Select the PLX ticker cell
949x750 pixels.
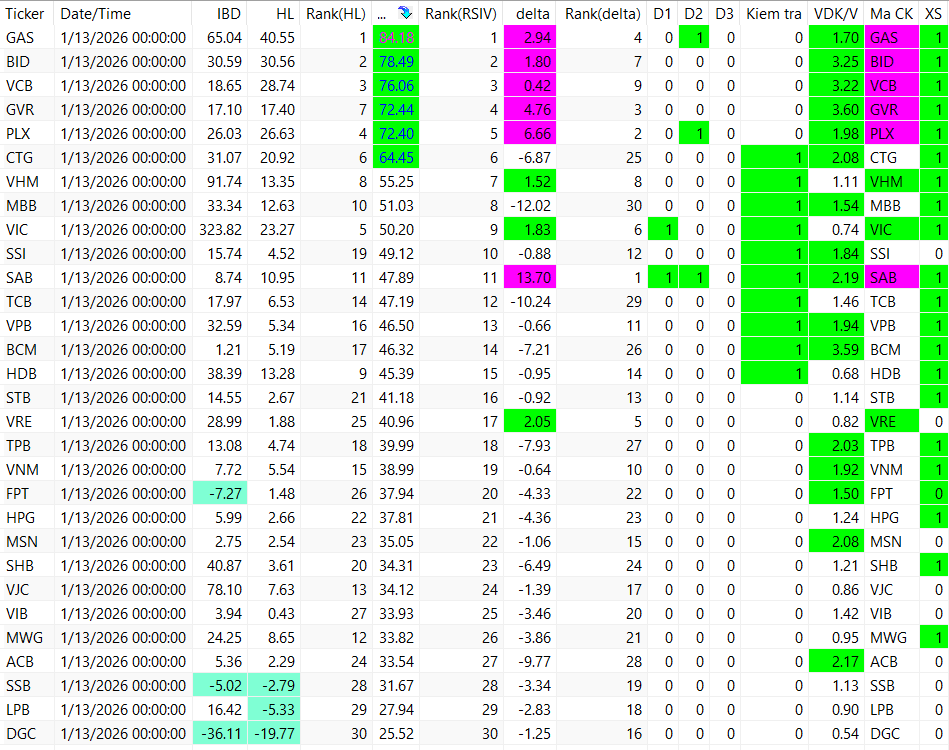tap(27, 134)
